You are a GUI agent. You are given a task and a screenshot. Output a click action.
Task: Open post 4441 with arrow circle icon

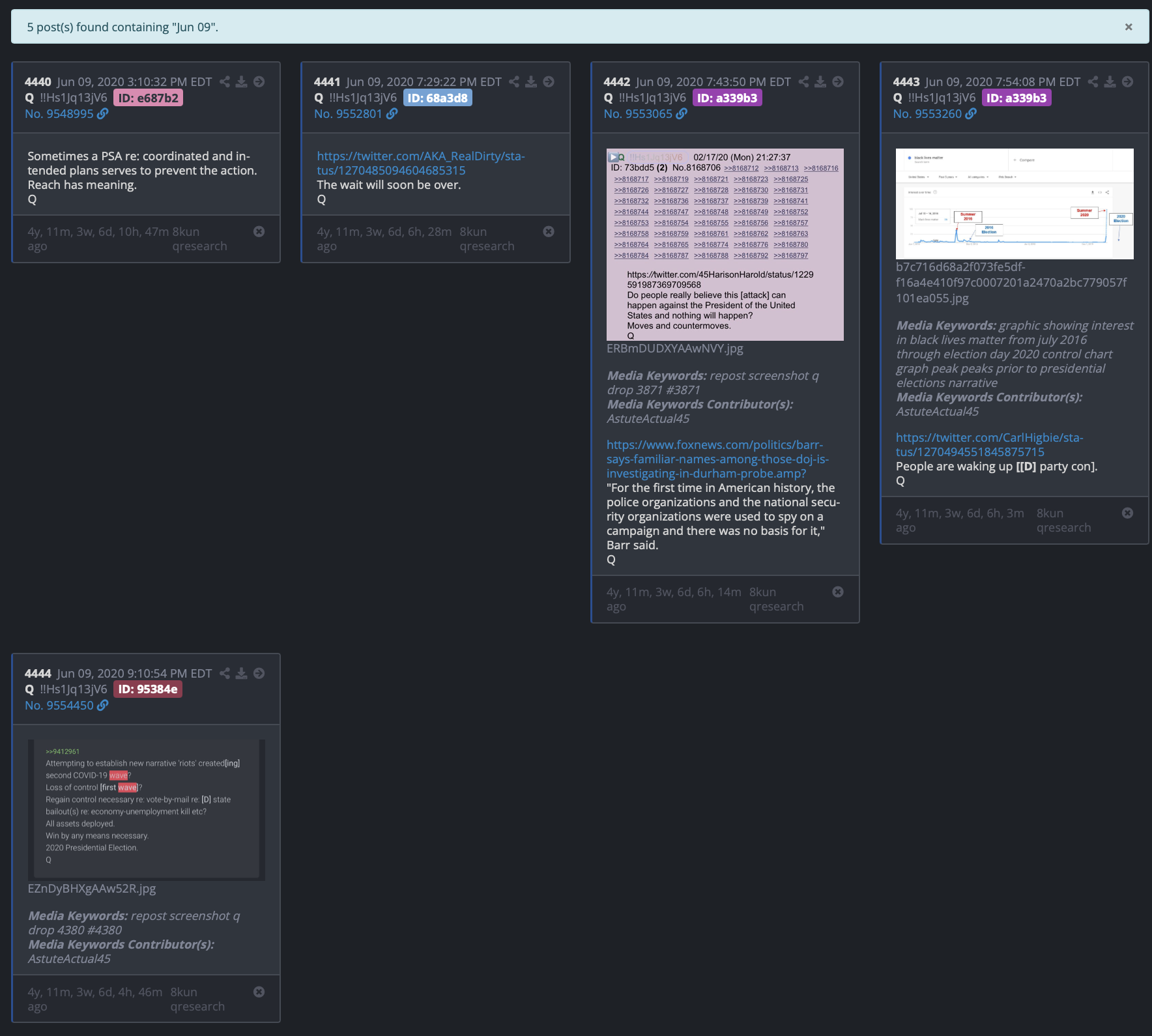549,81
